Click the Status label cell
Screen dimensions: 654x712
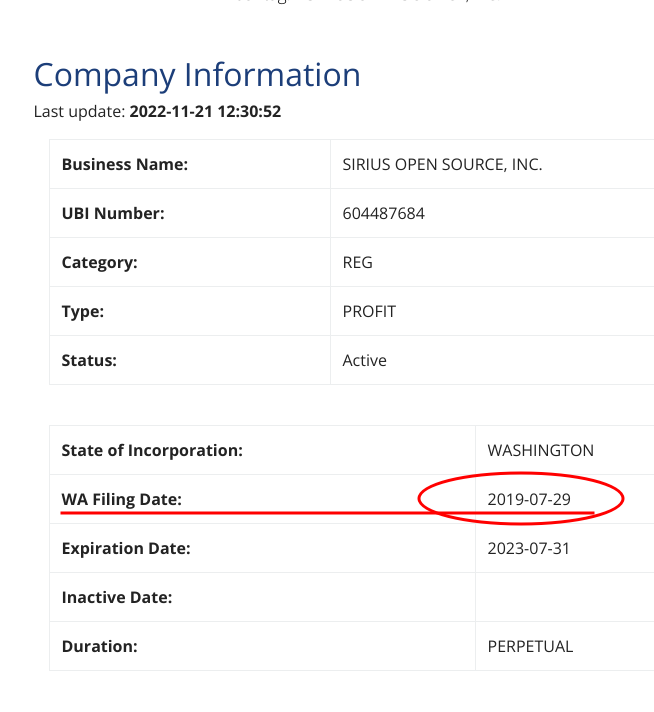(190, 361)
